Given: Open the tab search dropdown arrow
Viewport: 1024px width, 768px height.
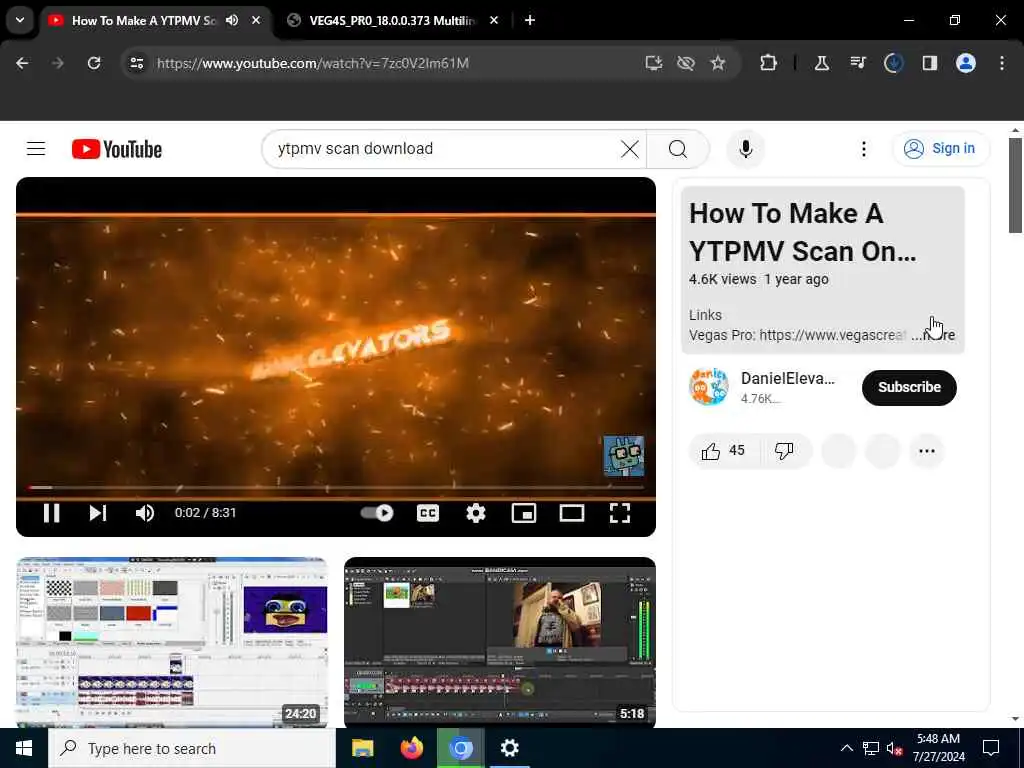Looking at the screenshot, I should (x=20, y=20).
